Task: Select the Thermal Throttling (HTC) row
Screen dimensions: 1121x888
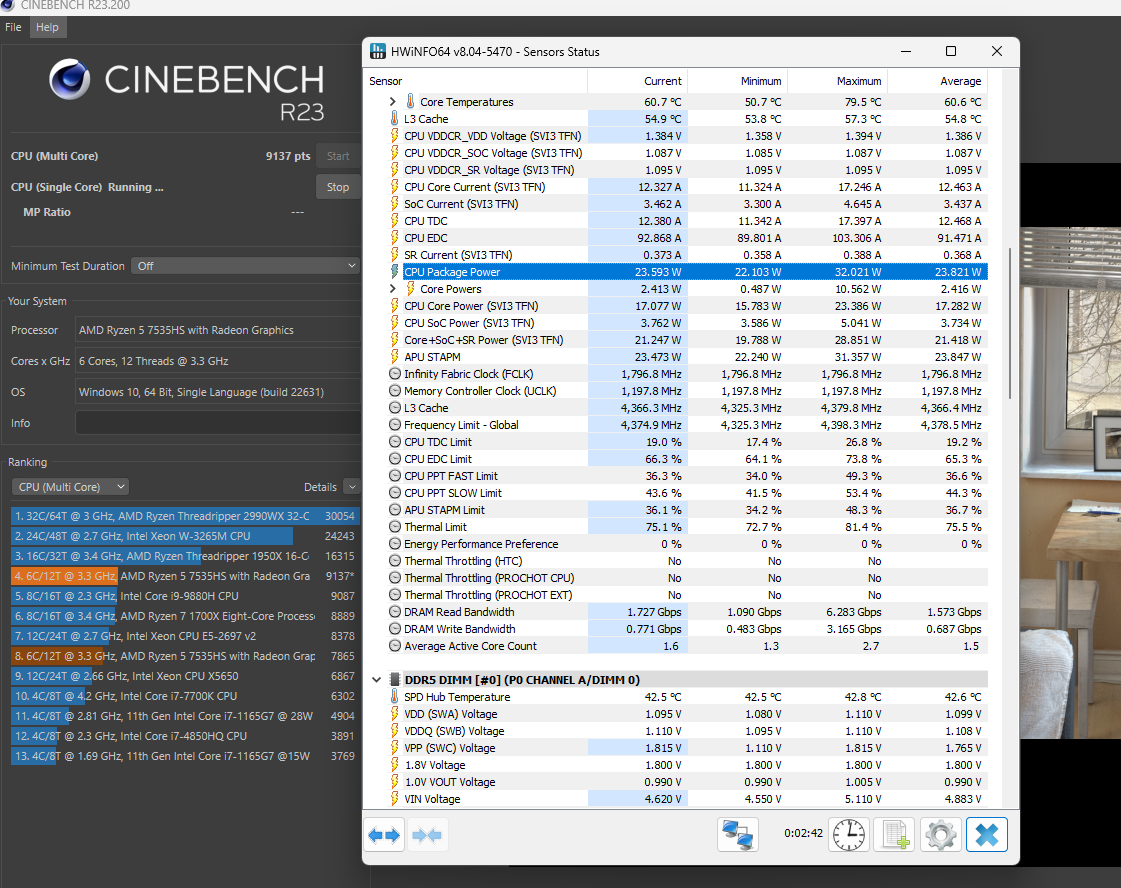Action: point(687,561)
